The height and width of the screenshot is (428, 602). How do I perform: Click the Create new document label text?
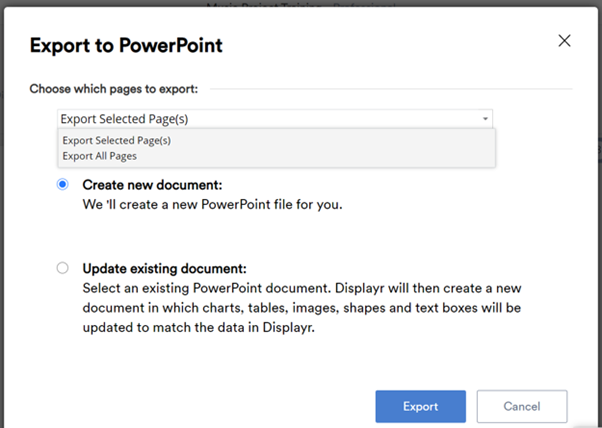point(152,185)
